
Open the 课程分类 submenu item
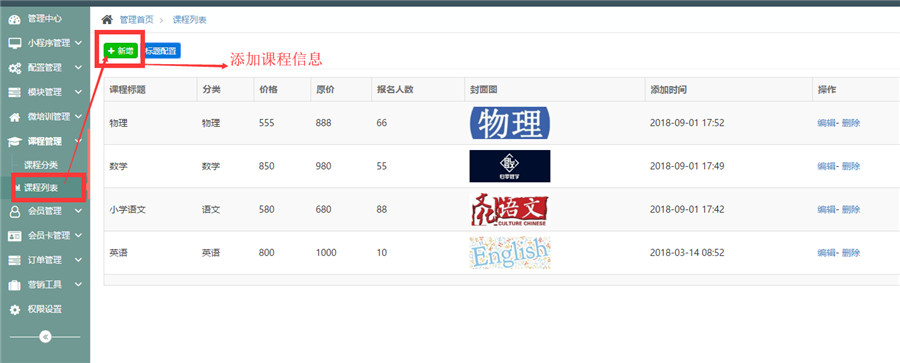point(41,165)
